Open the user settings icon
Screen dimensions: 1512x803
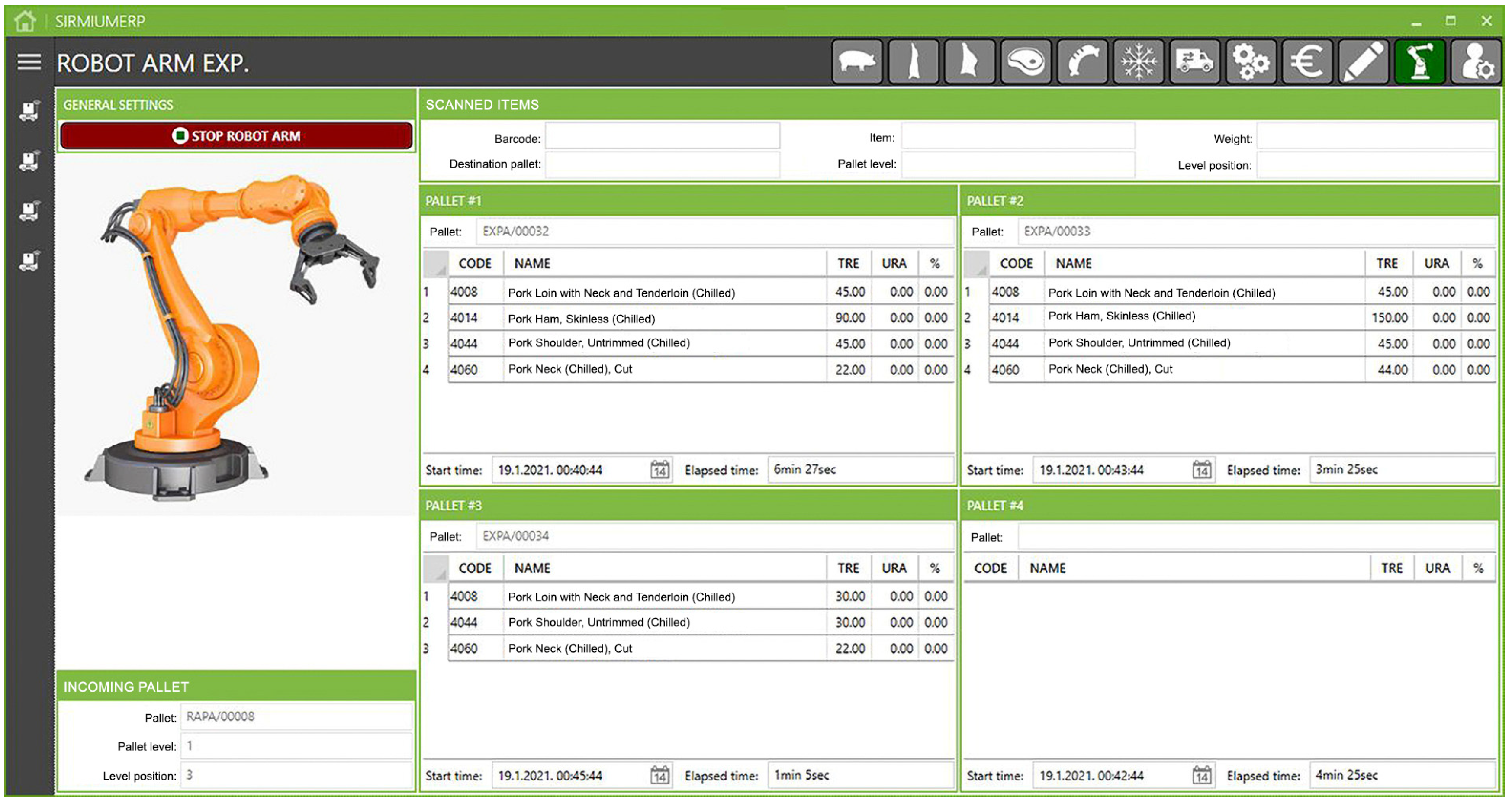click(1477, 61)
